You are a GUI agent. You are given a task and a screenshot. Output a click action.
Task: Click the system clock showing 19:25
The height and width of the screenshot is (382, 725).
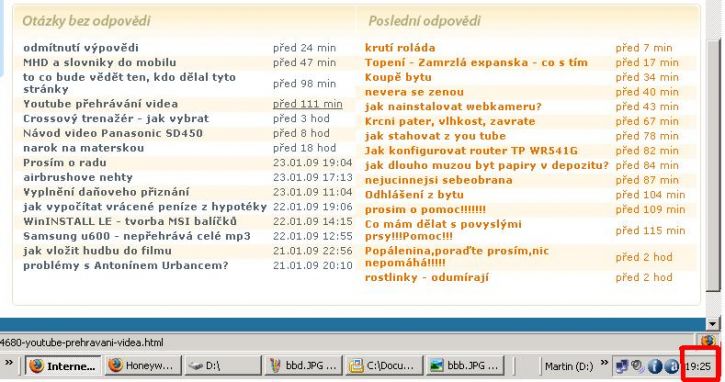tap(698, 367)
